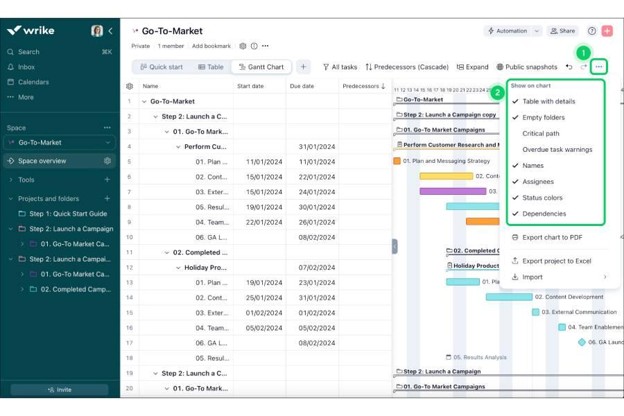Open the More menu in the sidebar
Screen dimensions: 624x416
coord(25,97)
